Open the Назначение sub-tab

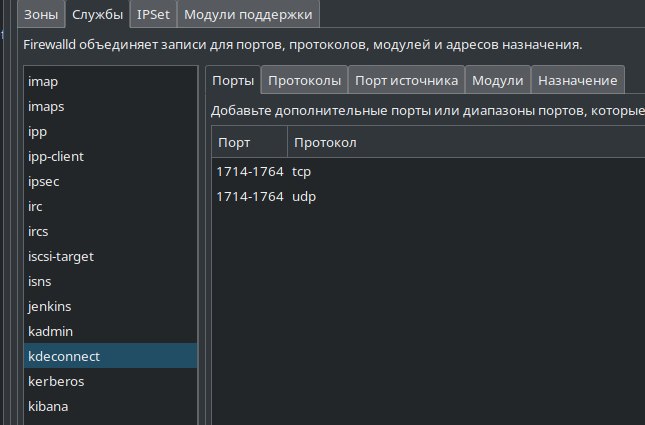[578, 80]
